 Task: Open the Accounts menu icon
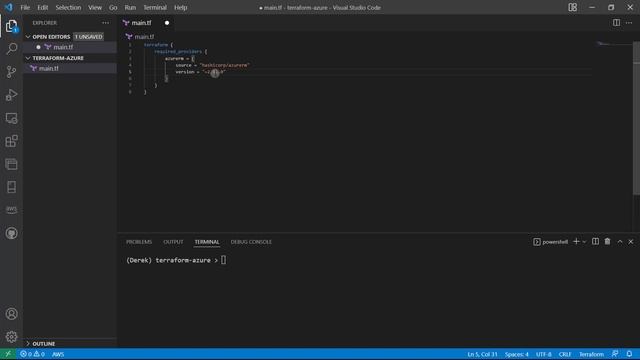click(x=11, y=314)
